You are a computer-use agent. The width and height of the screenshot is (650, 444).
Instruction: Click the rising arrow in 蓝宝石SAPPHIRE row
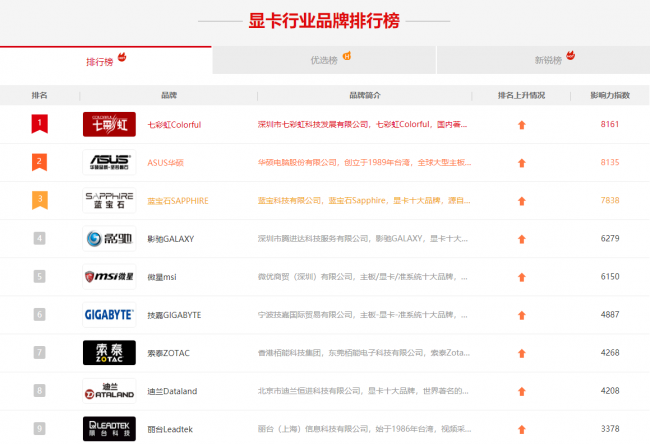pyautogui.click(x=522, y=201)
